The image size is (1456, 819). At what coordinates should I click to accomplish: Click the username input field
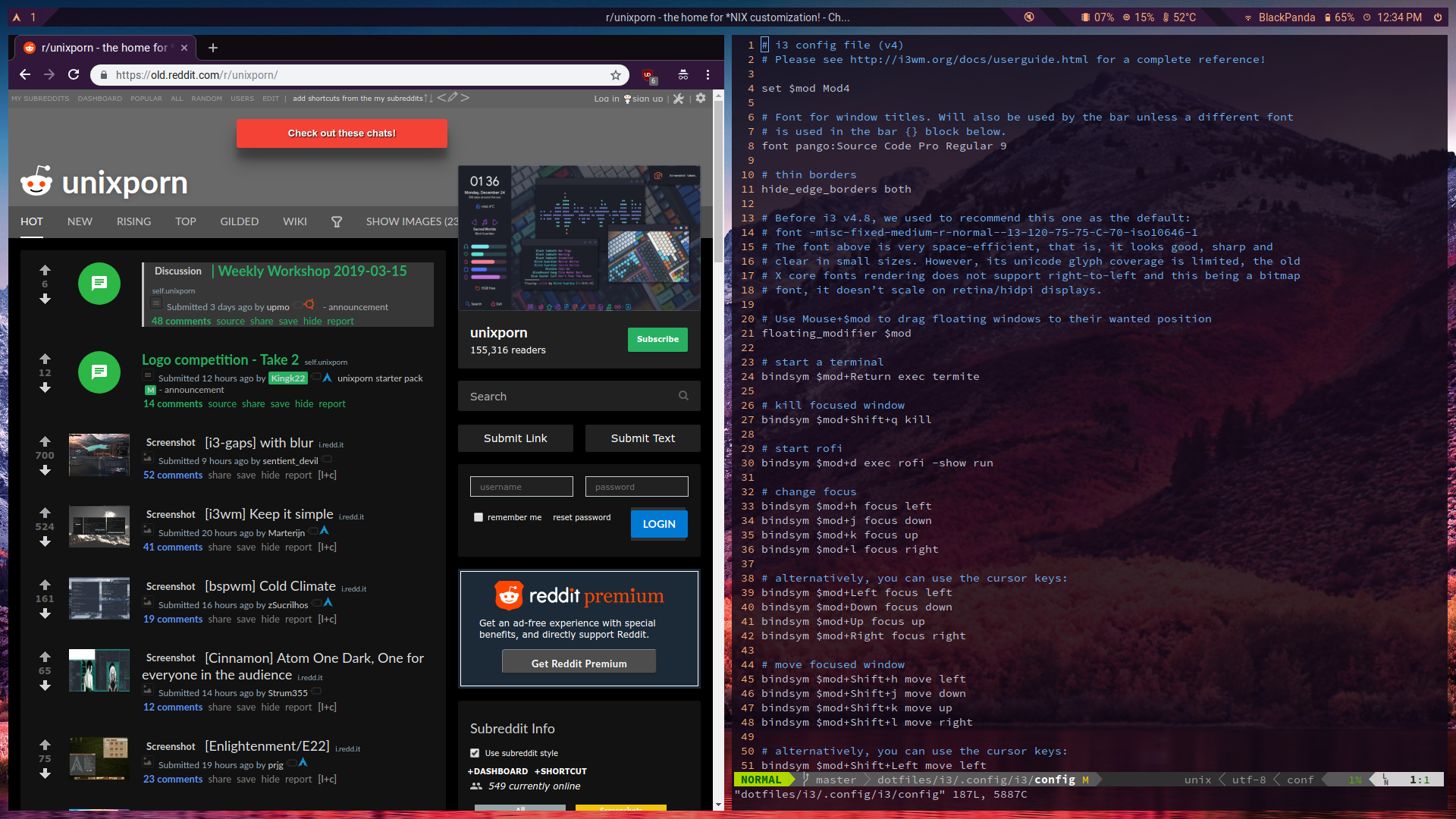(x=521, y=487)
